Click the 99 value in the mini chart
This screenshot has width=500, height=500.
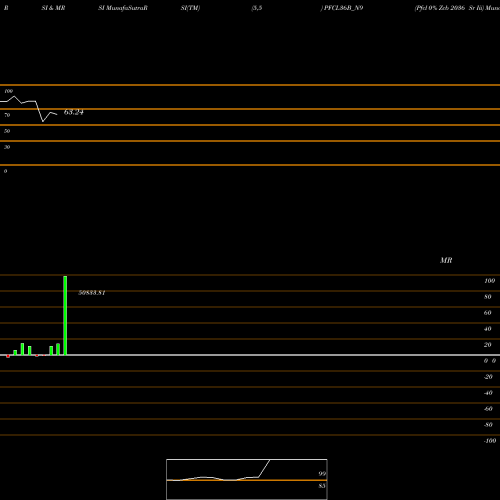pos(322,473)
